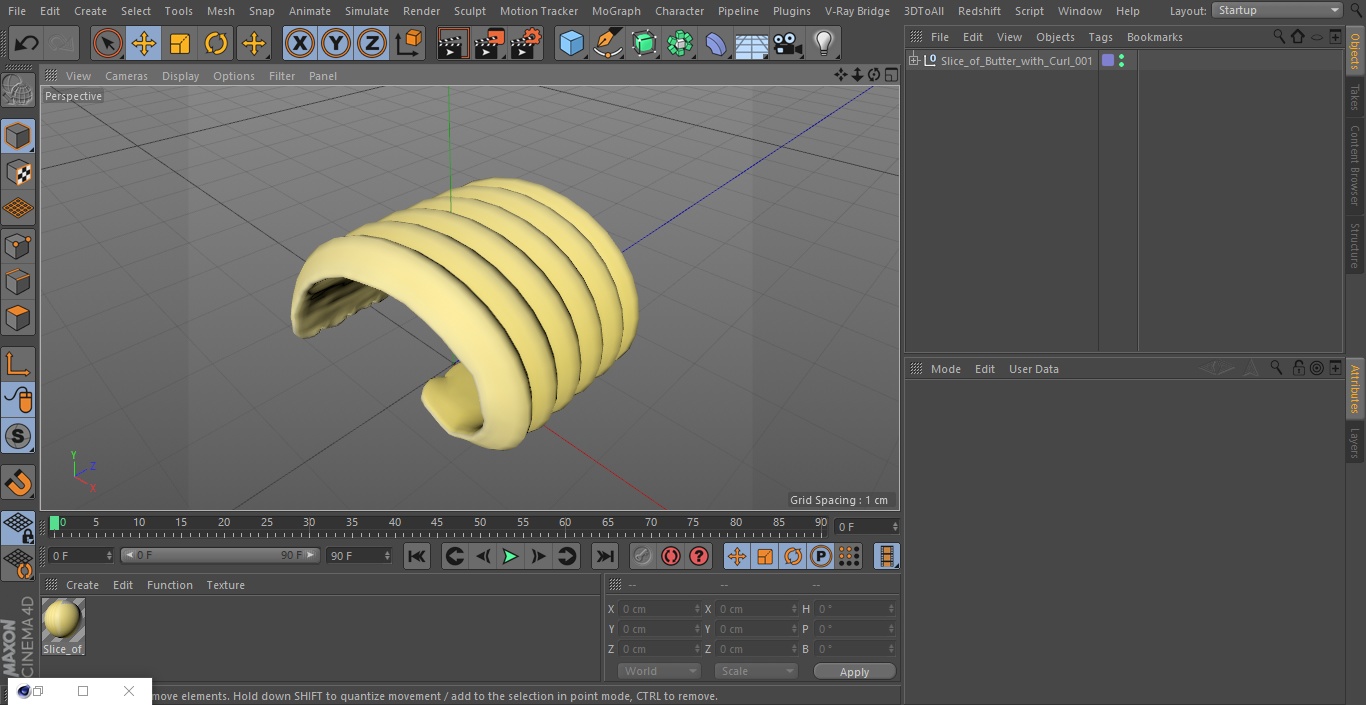The height and width of the screenshot is (705, 1366).
Task: Enable Axis mode icon
Action: coord(18,363)
